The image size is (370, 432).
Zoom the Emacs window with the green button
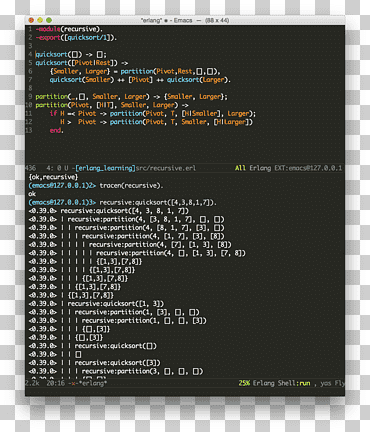49,20
